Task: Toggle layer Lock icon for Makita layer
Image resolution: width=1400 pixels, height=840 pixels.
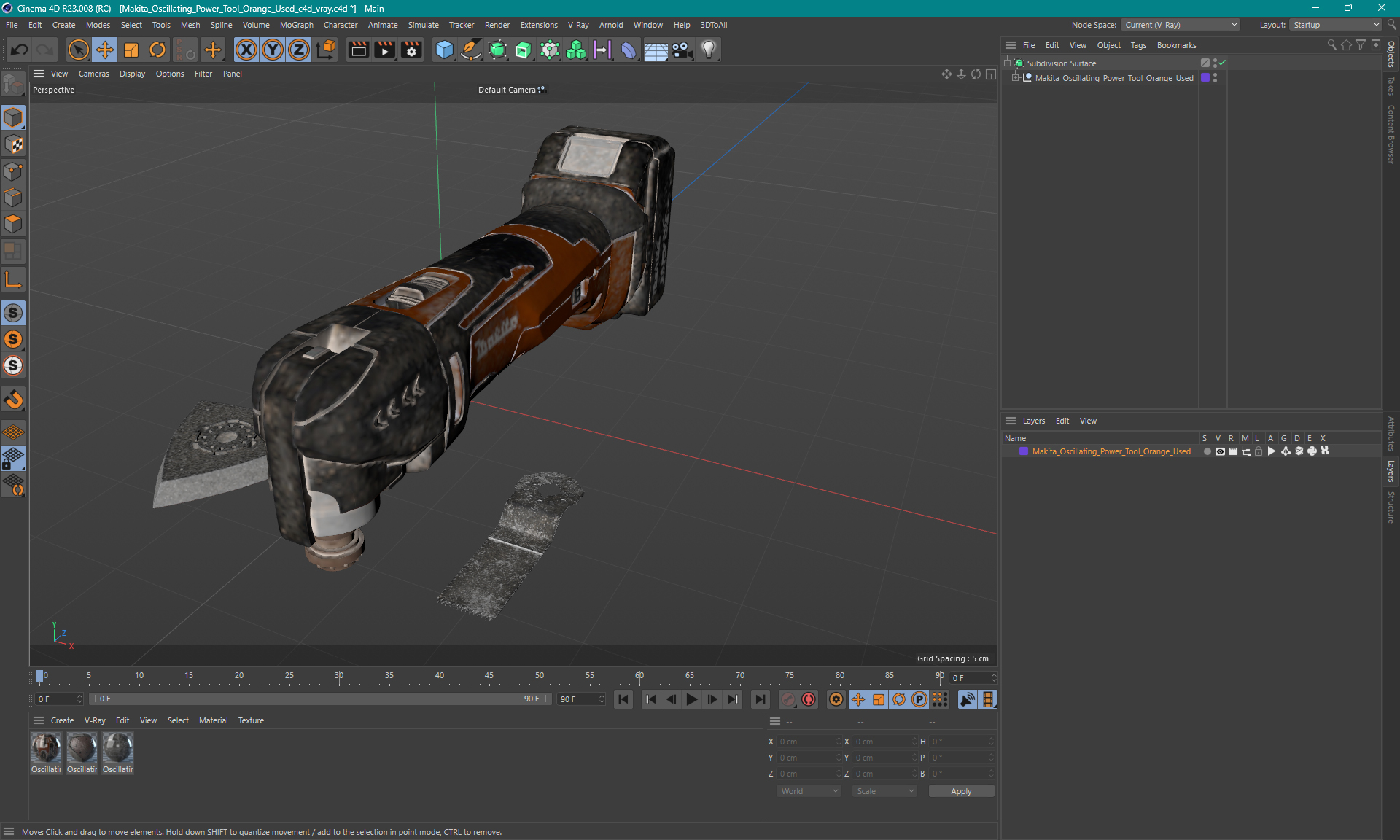Action: (x=1259, y=451)
